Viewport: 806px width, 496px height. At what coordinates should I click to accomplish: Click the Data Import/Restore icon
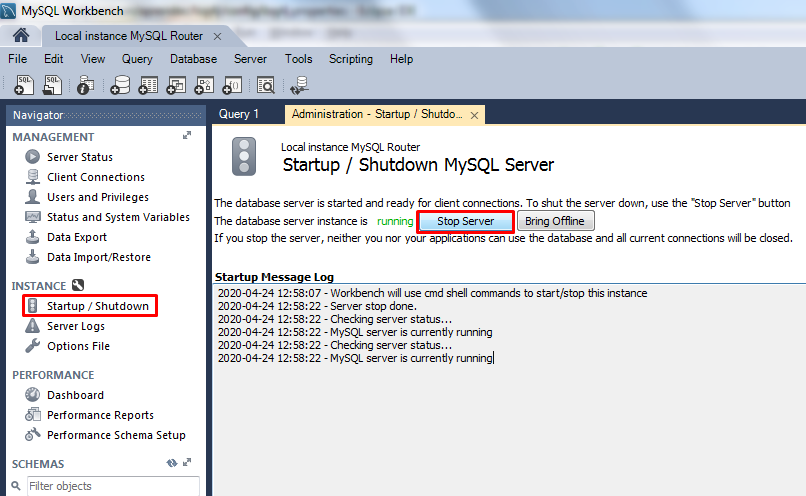[32, 256]
